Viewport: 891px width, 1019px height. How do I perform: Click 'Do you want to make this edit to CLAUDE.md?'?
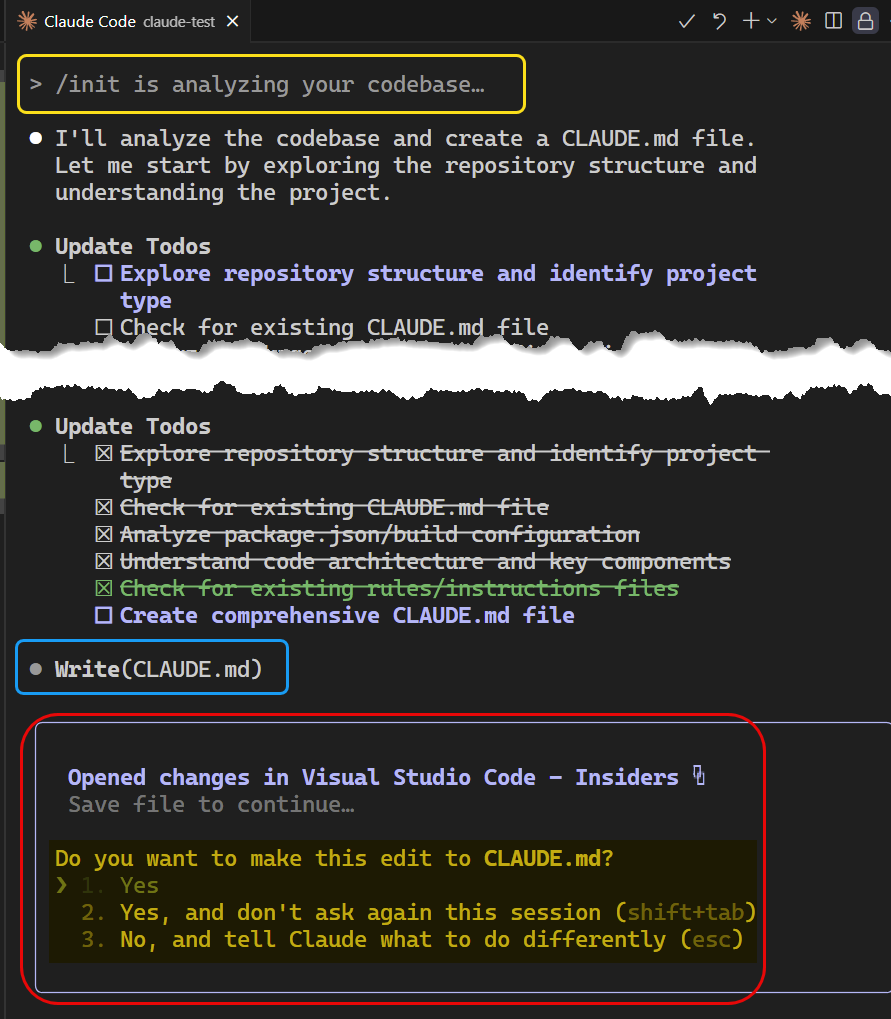(x=334, y=858)
